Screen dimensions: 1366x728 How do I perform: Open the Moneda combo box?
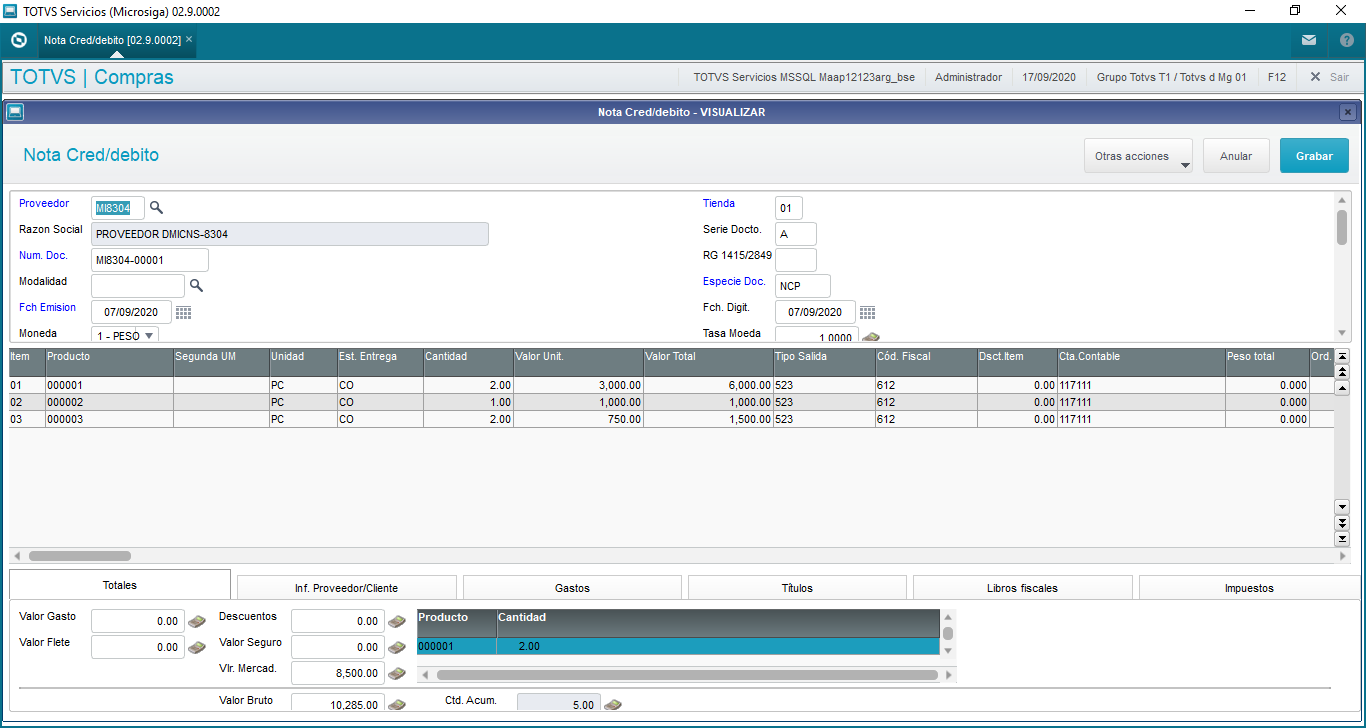(x=125, y=336)
